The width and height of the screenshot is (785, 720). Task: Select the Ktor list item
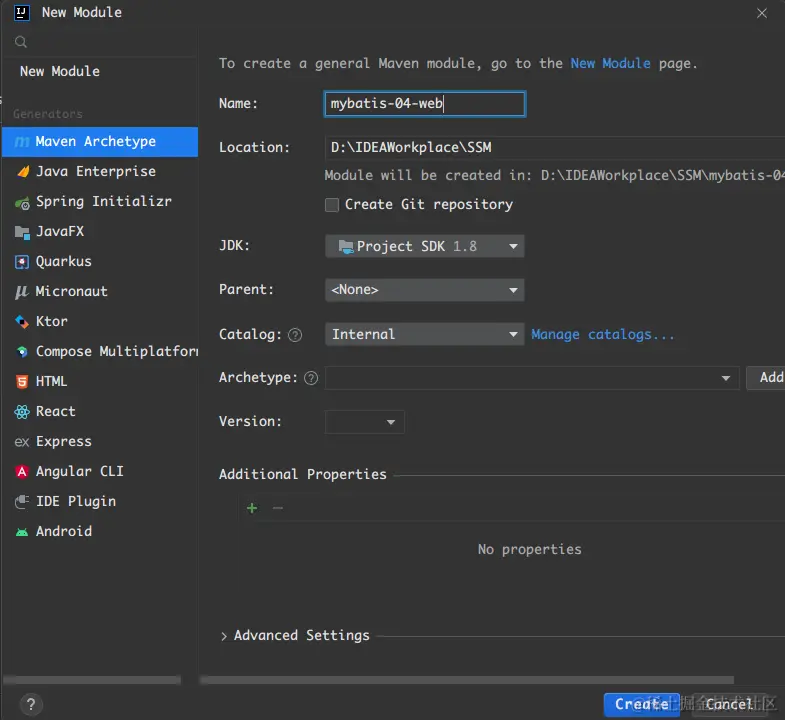pyautogui.click(x=100, y=321)
